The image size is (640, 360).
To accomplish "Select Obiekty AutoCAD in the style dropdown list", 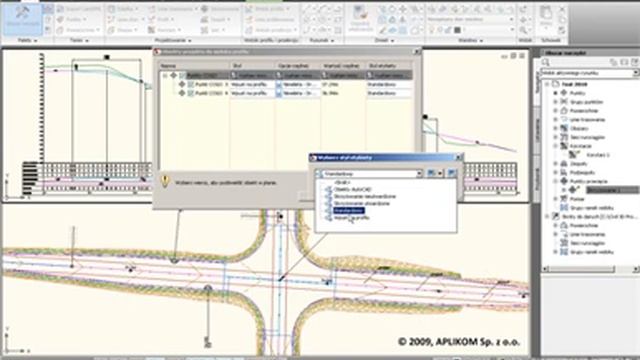I will point(352,189).
